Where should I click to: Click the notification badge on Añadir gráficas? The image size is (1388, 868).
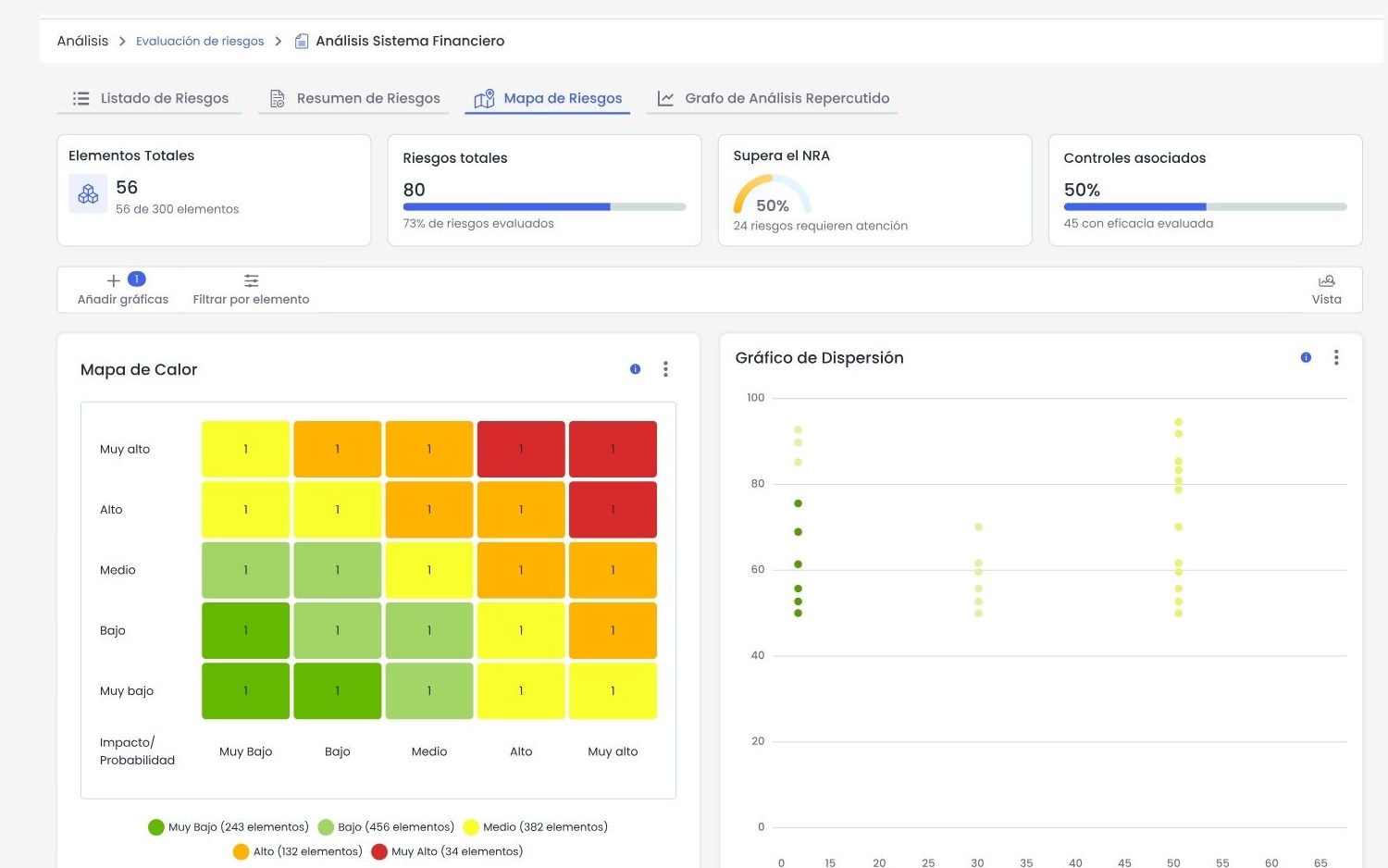(137, 279)
